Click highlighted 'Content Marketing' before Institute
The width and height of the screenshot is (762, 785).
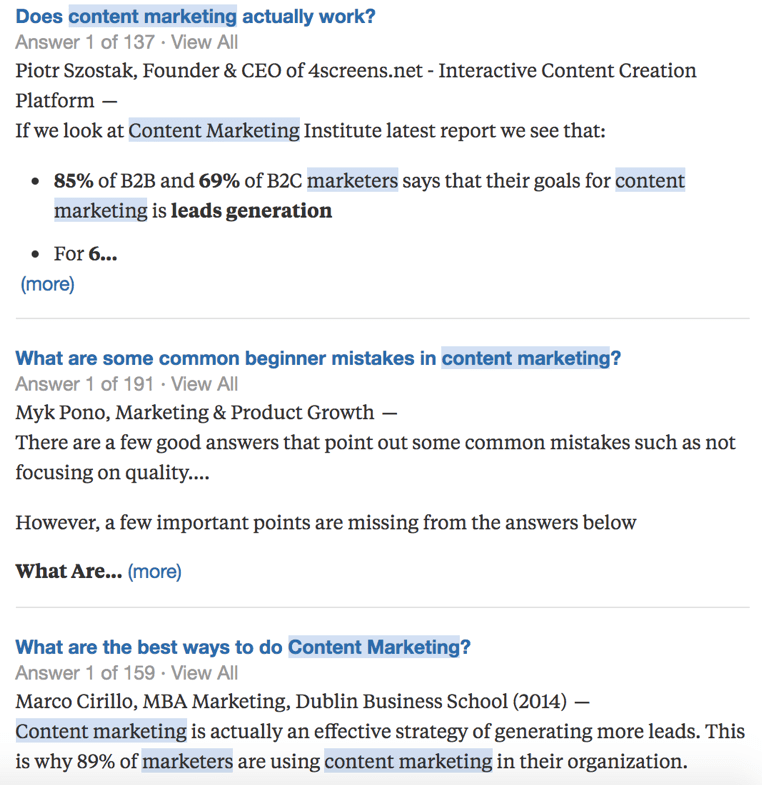(x=213, y=131)
